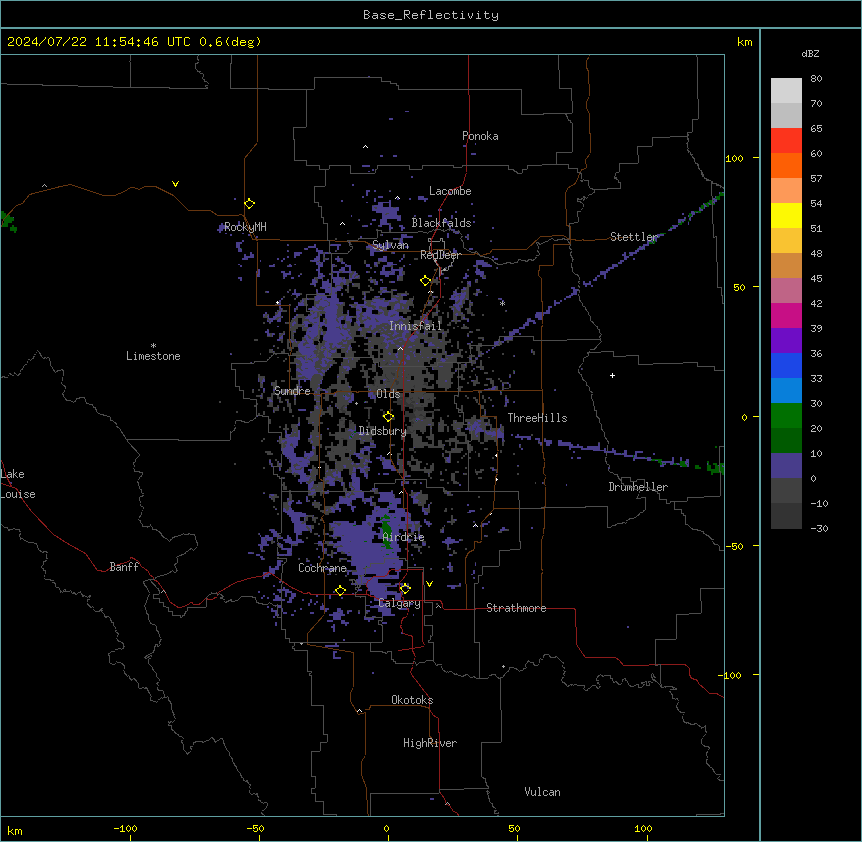Click the Drumheller label
Viewport: 862px width, 842px height.
638,487
